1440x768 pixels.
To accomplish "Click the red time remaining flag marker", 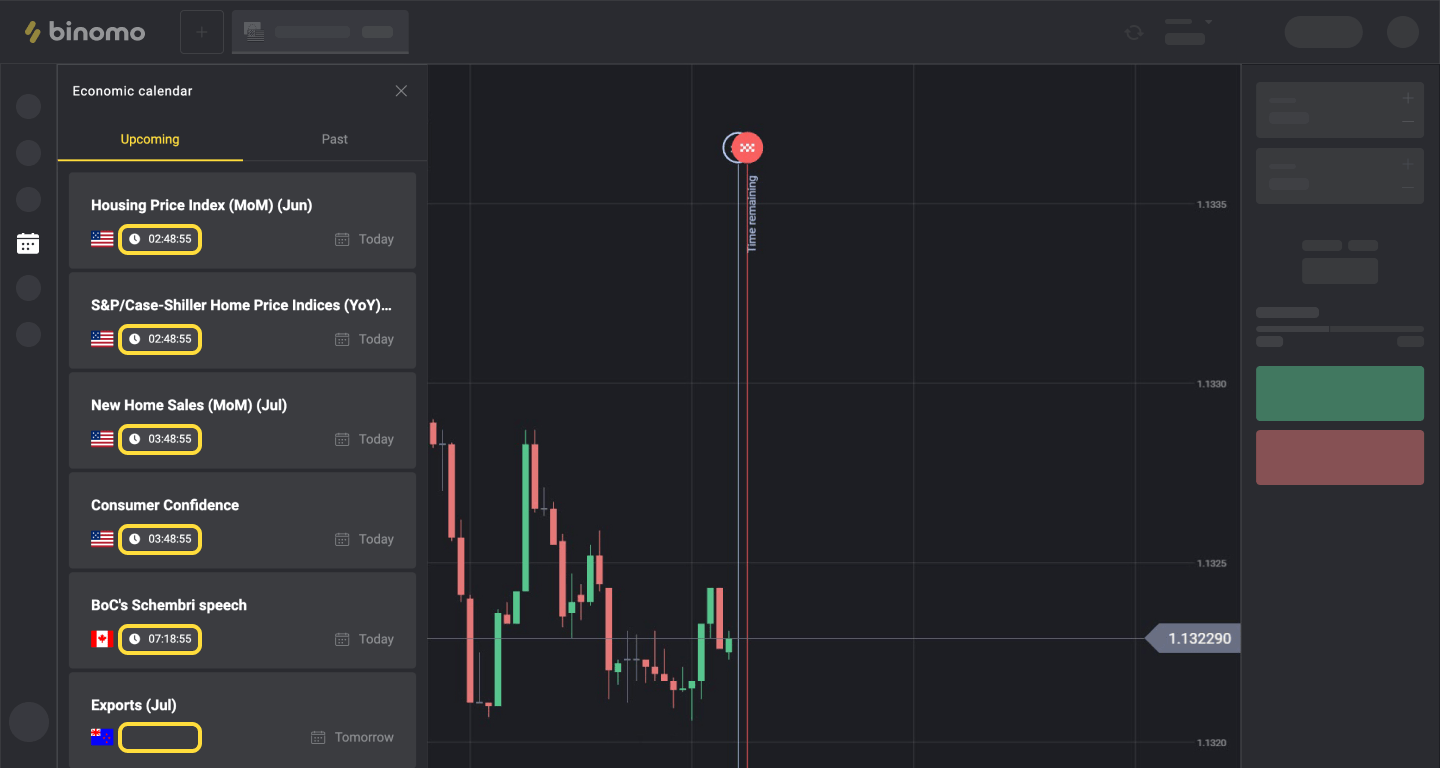I will [x=747, y=148].
